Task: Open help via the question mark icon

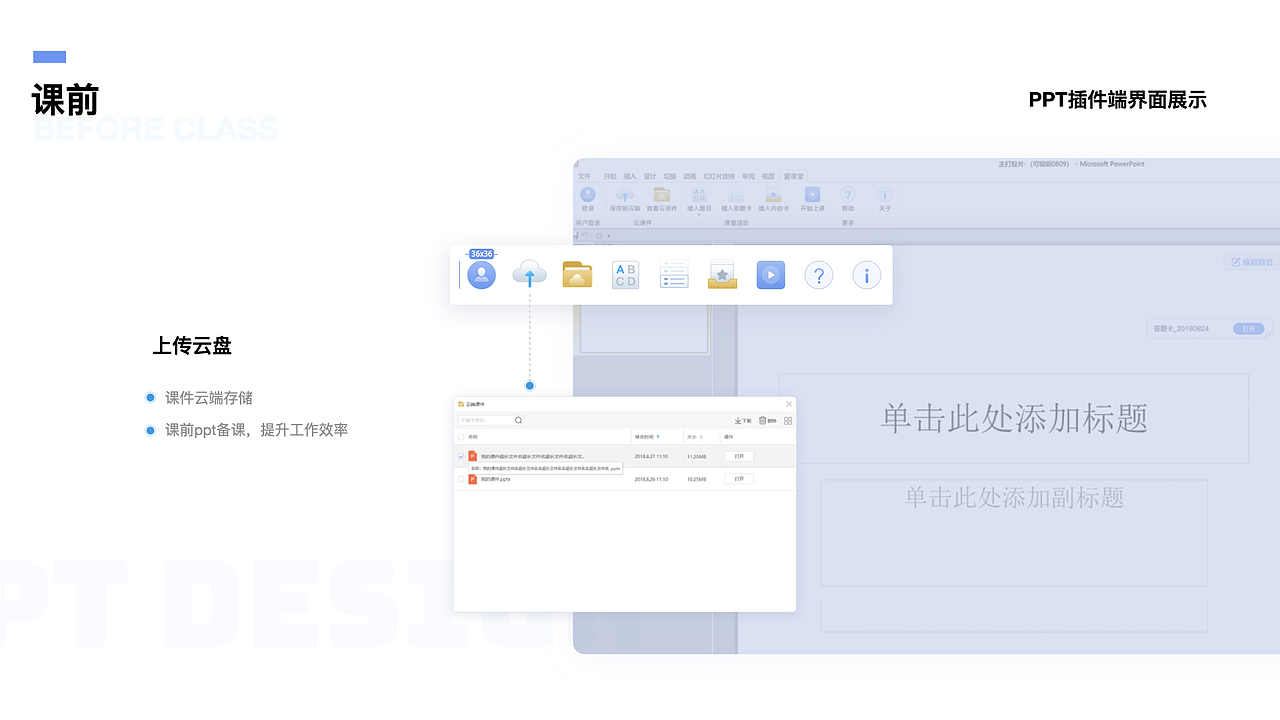Action: tap(818, 275)
